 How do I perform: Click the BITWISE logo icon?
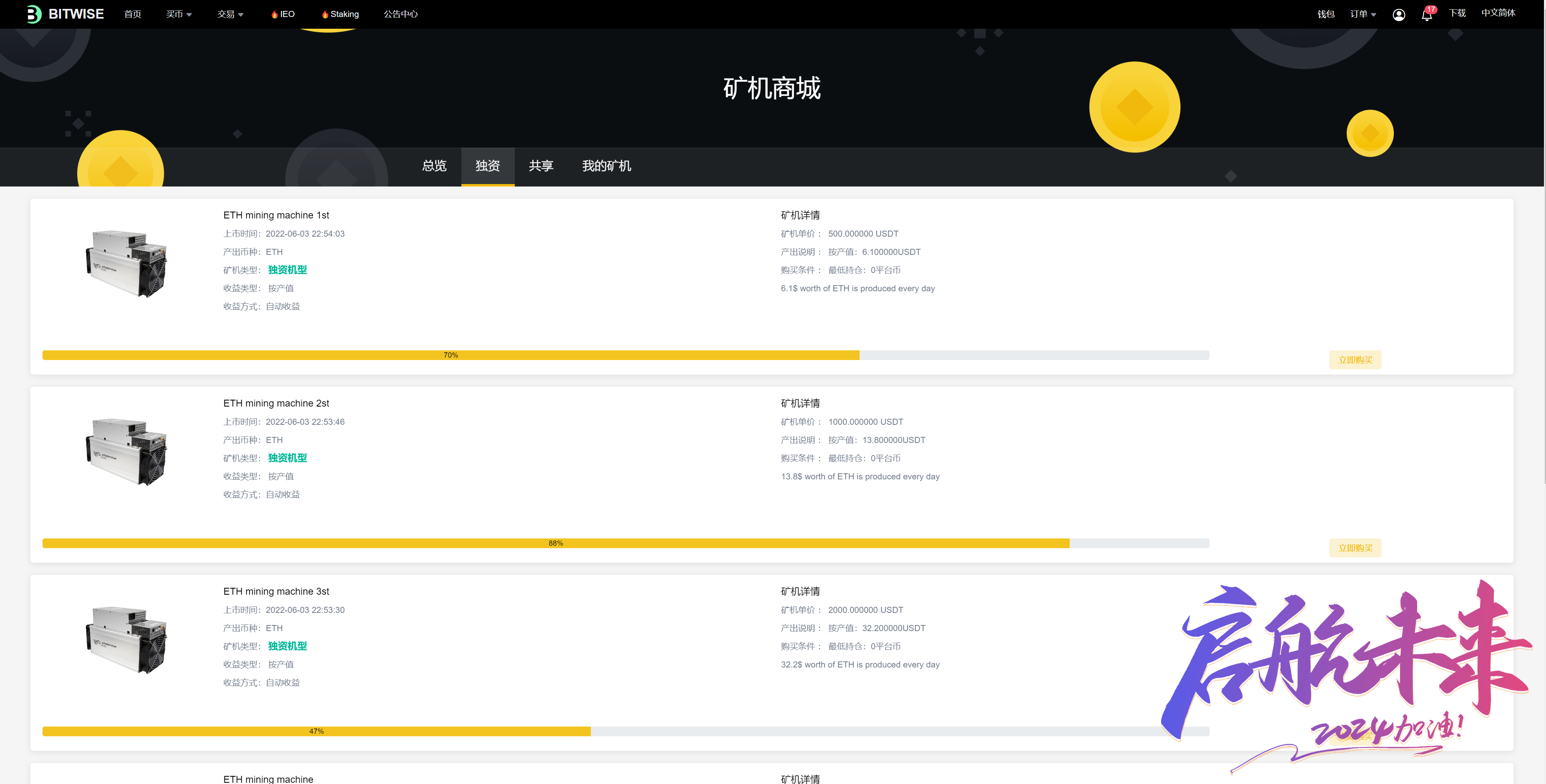[34, 14]
